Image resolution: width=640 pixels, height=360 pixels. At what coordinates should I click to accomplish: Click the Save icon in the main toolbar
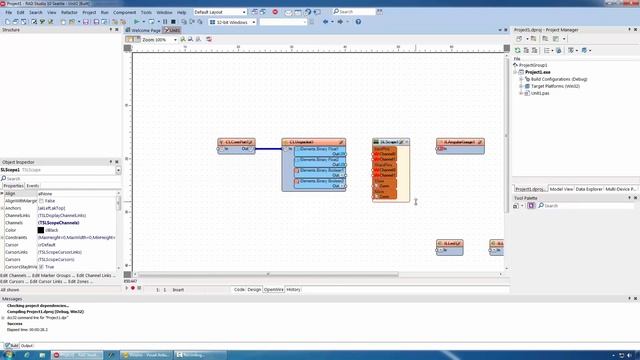(x=86, y=22)
